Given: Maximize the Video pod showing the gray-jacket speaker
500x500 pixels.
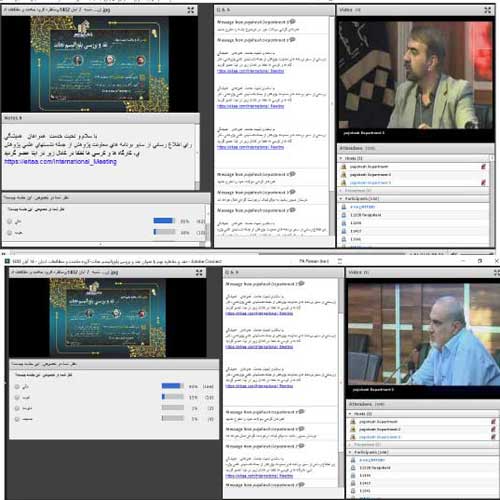Looking at the screenshot, I should point(487,10).
